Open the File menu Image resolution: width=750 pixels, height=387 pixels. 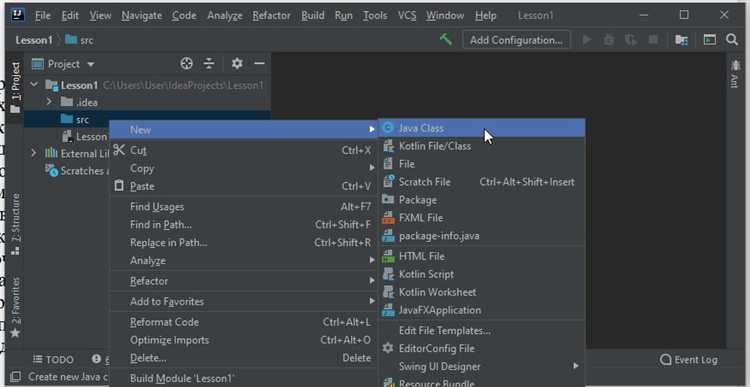[43, 16]
